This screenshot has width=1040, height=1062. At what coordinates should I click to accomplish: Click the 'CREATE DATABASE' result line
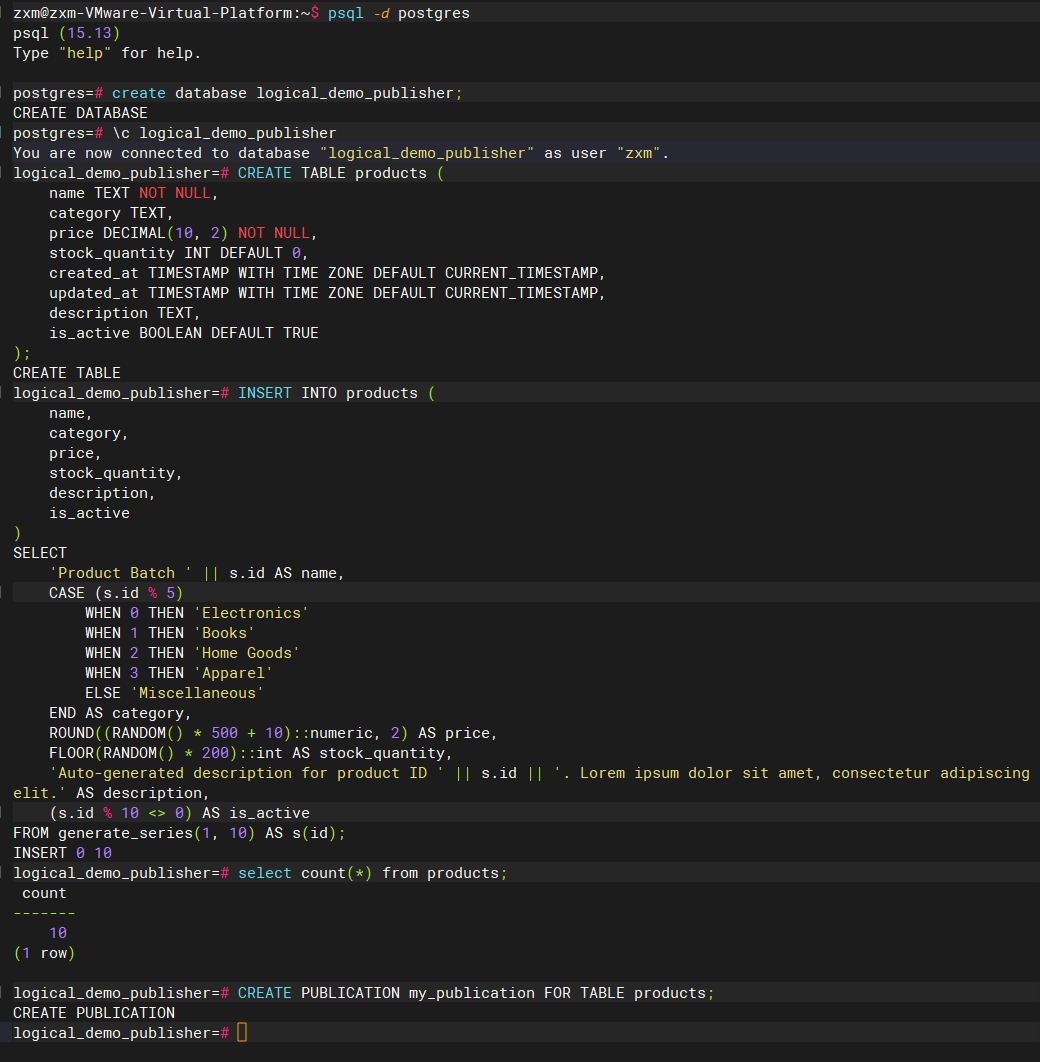80,113
